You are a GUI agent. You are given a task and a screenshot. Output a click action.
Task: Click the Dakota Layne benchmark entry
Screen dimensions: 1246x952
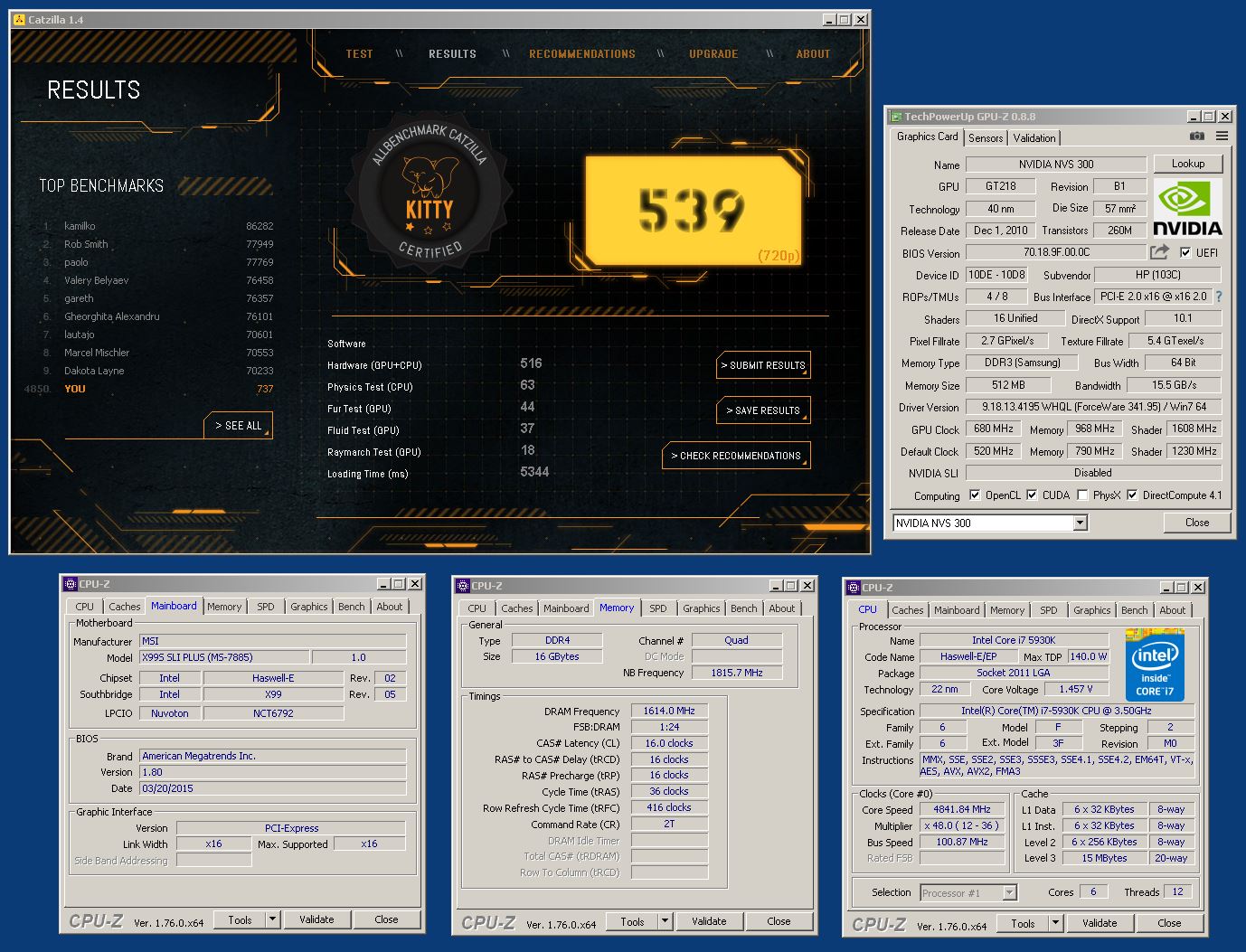pyautogui.click(x=158, y=371)
